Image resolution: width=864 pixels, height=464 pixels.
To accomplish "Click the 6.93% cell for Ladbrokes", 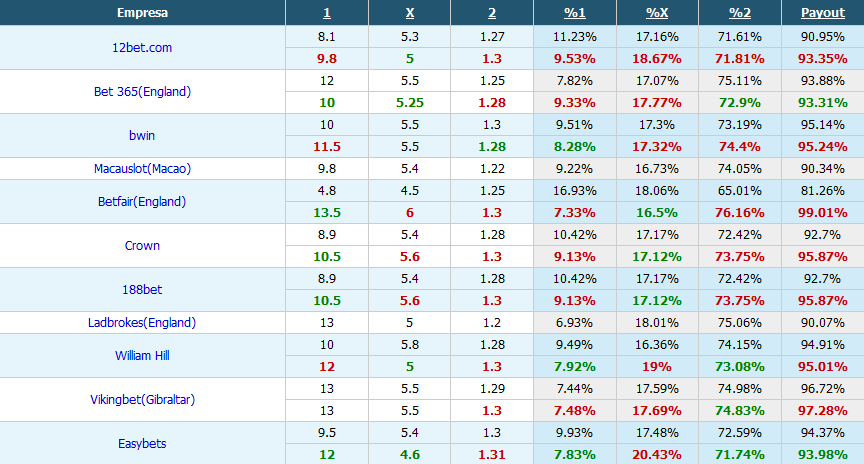I will pos(575,323).
